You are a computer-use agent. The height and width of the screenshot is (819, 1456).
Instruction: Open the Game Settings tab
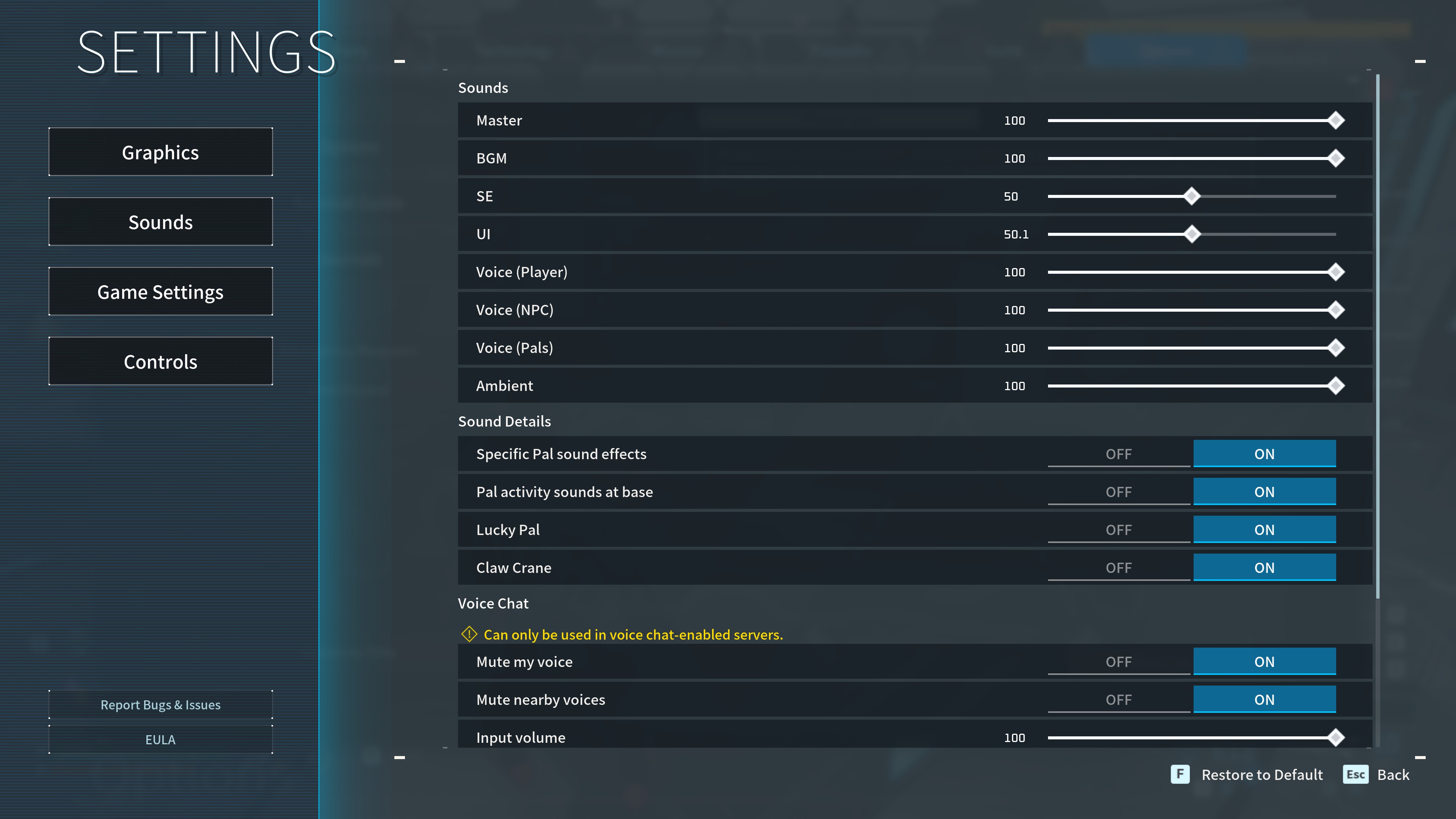click(160, 292)
